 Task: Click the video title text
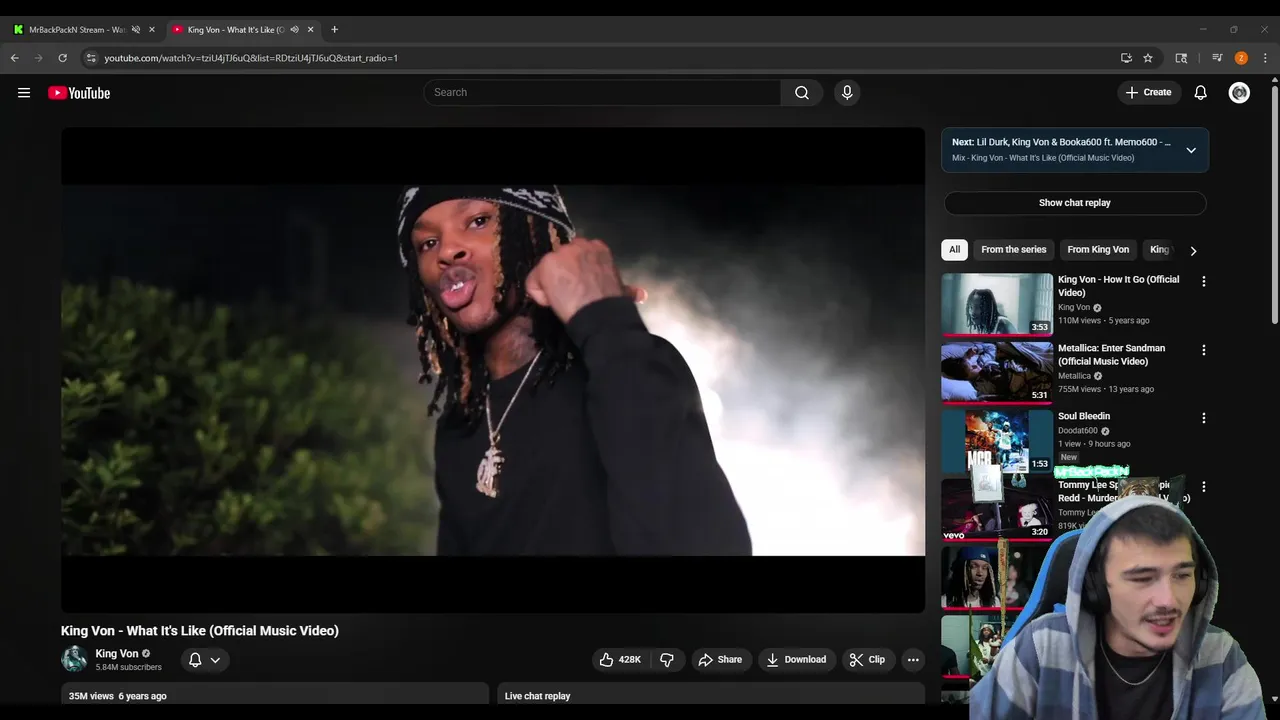200,631
